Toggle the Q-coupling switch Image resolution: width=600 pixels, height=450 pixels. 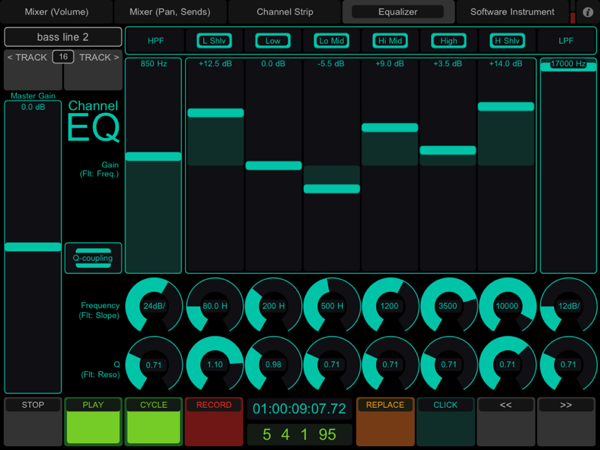point(93,258)
